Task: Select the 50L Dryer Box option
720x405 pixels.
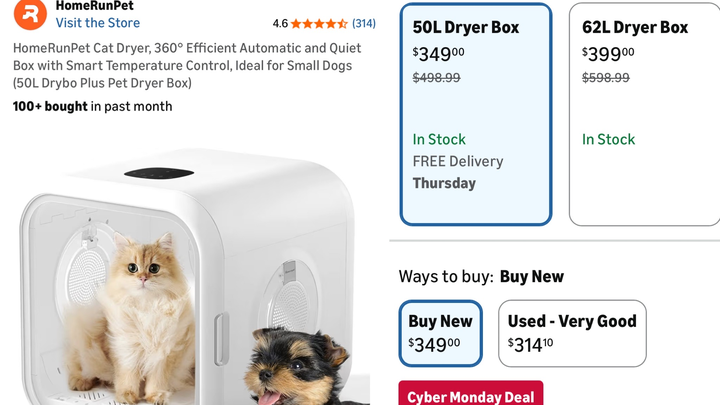Action: pos(476,114)
